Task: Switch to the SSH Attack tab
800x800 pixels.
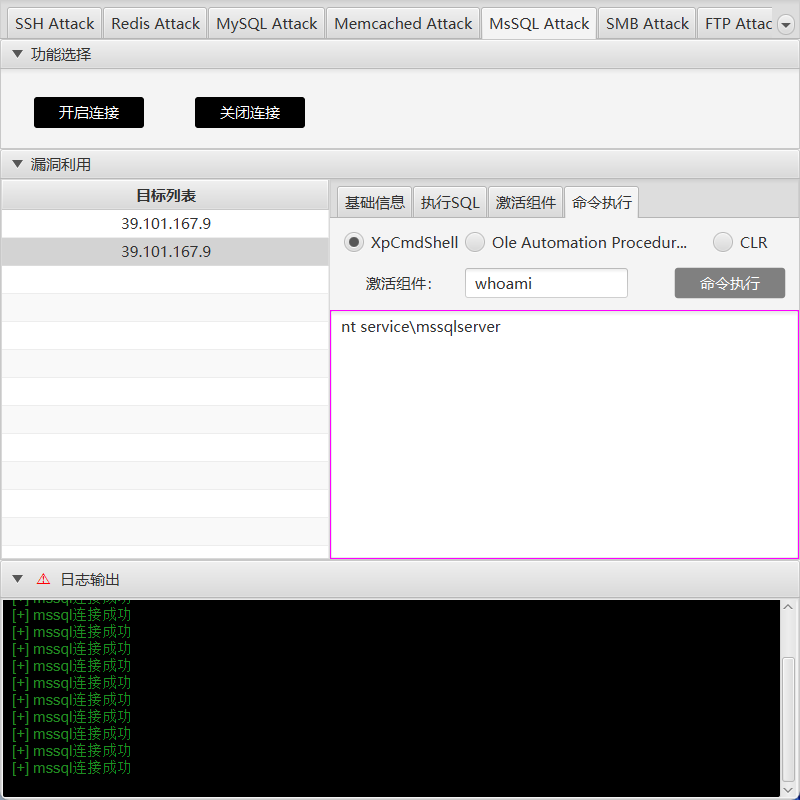Action: click(x=55, y=23)
